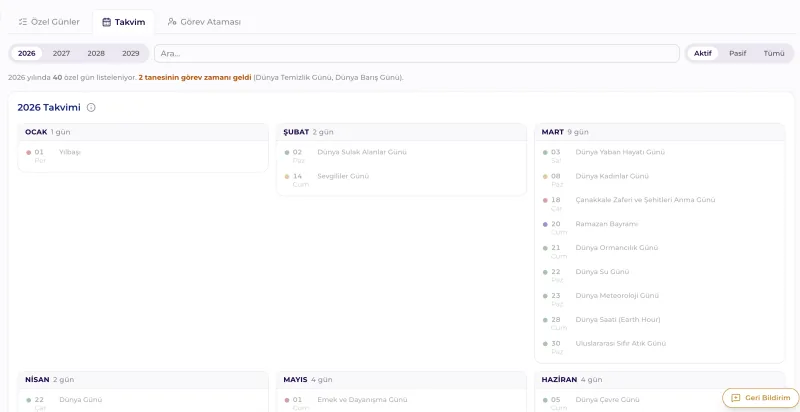Click the yellow dot beside Sevgililer Günü
This screenshot has width=800, height=412.
[287, 176]
